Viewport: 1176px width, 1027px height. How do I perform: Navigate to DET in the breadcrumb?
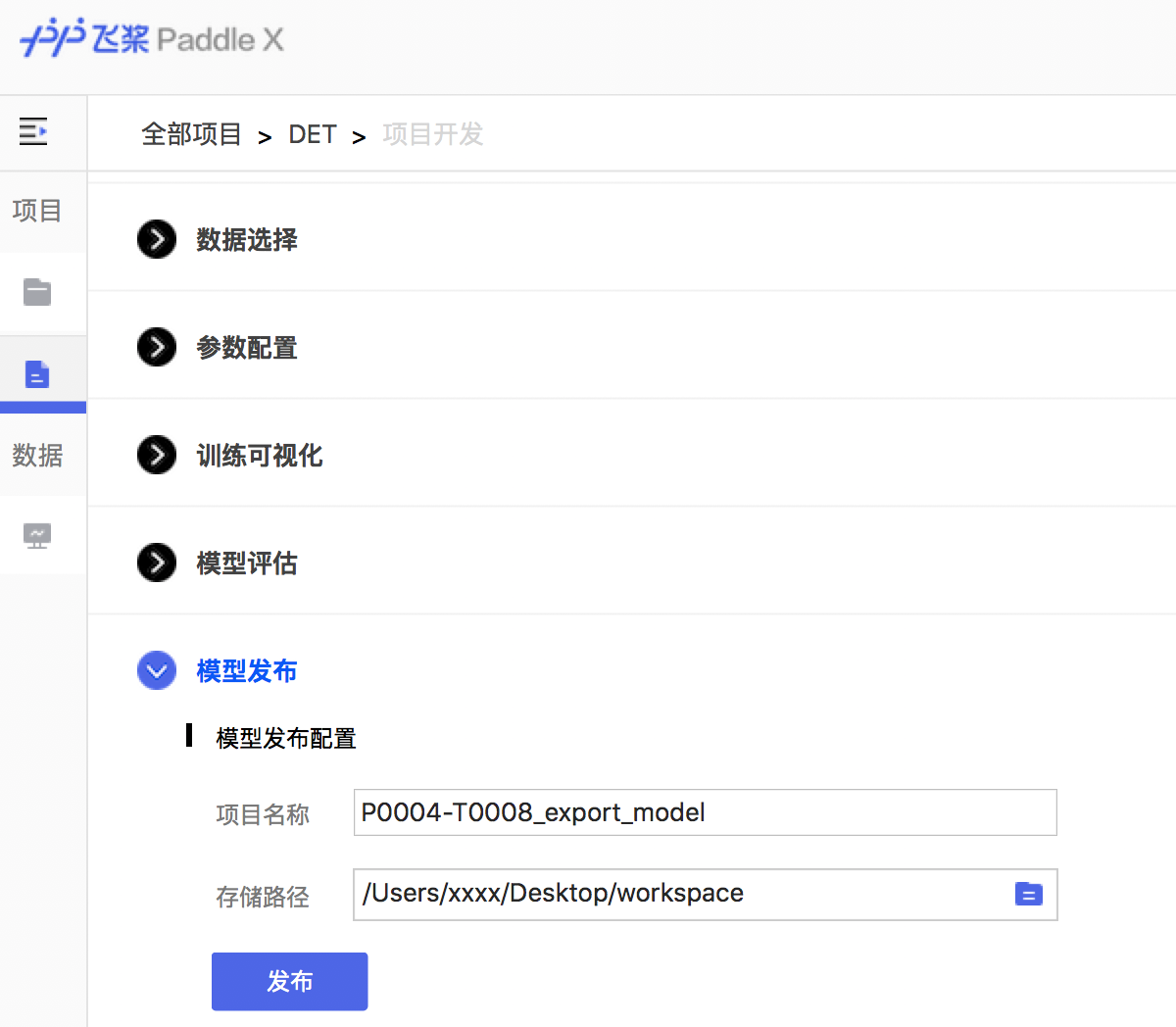[313, 134]
